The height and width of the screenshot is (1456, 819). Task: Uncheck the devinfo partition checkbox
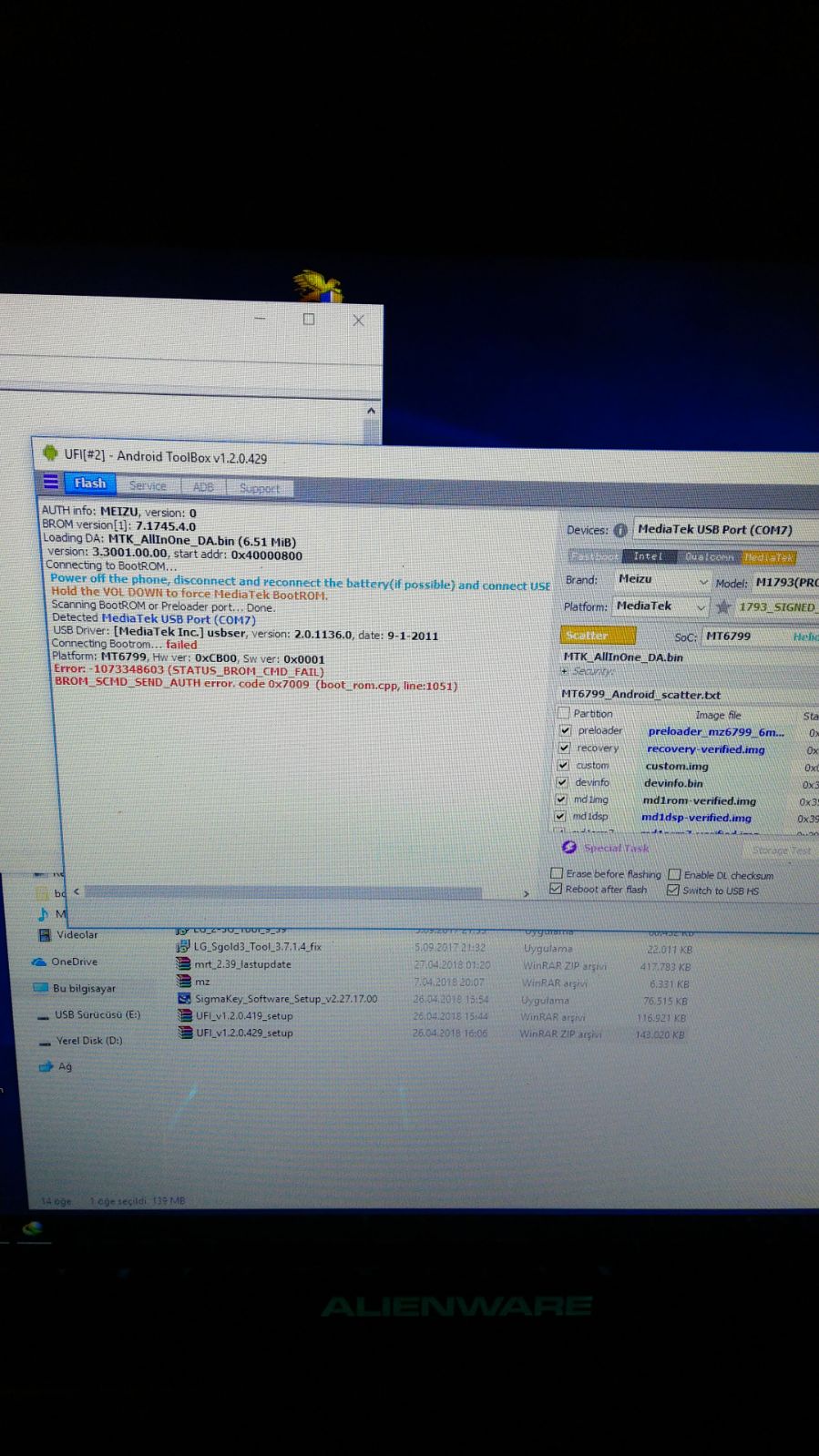coord(562,782)
